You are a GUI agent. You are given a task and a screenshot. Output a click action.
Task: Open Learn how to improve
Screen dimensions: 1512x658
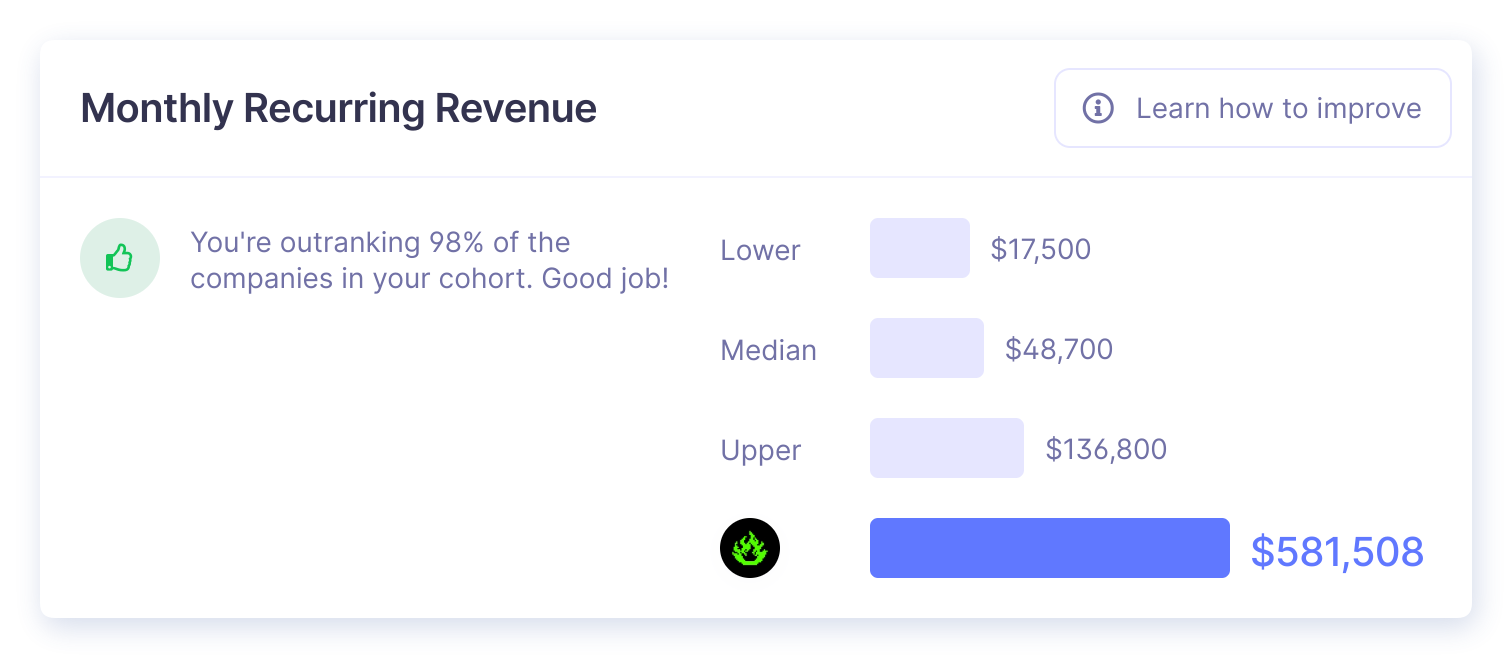1252,108
